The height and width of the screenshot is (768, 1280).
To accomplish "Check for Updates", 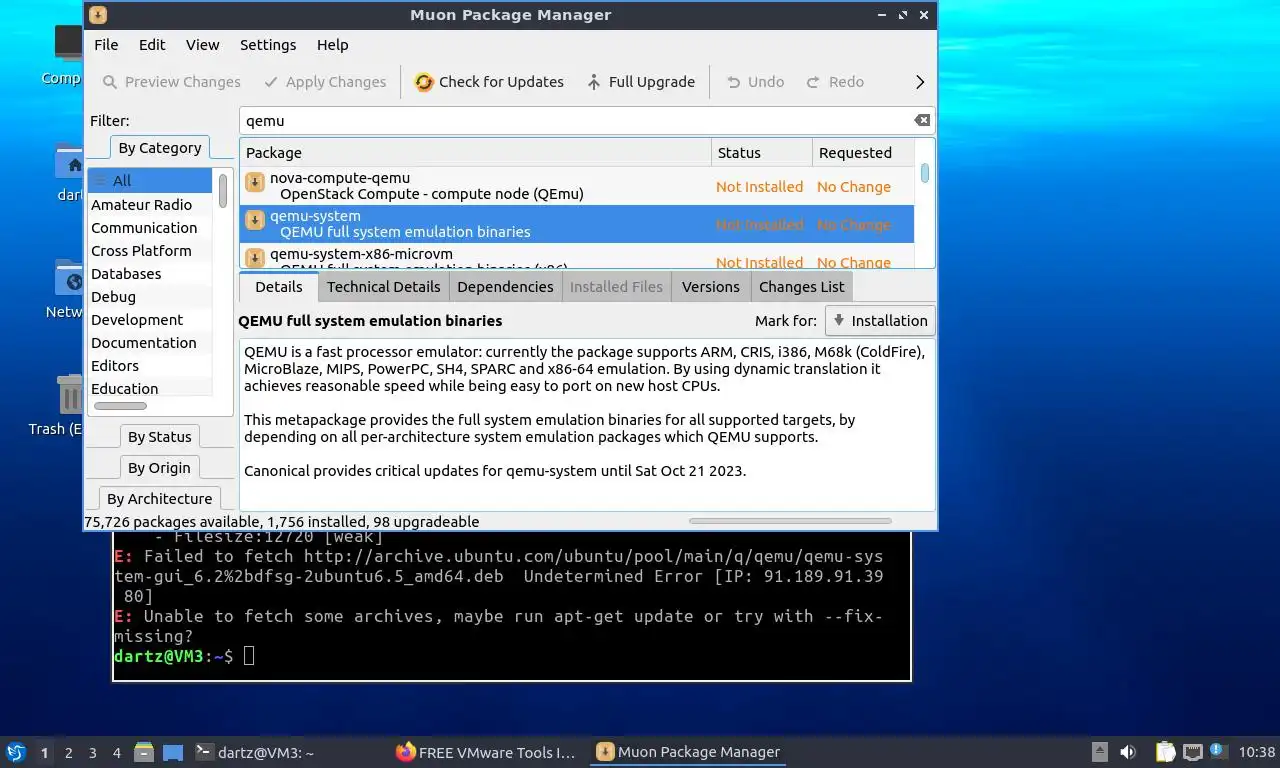I will (x=489, y=82).
